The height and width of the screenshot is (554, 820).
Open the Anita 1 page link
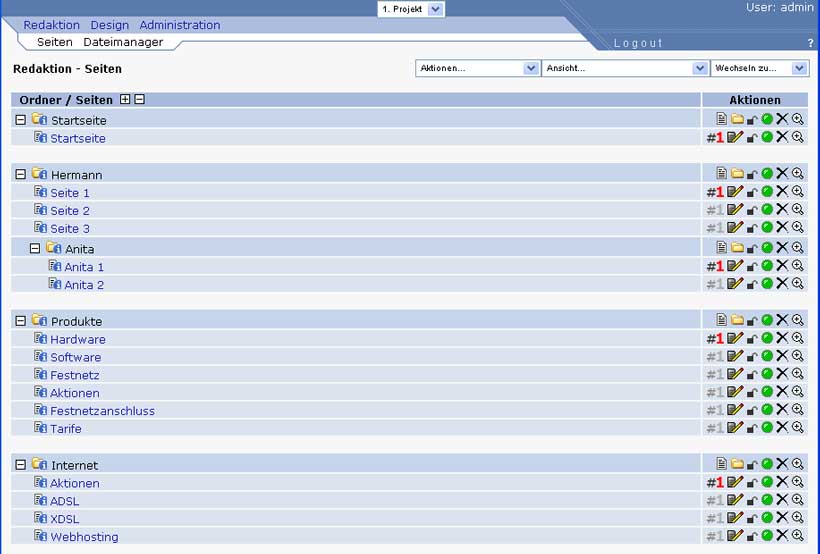click(x=84, y=267)
